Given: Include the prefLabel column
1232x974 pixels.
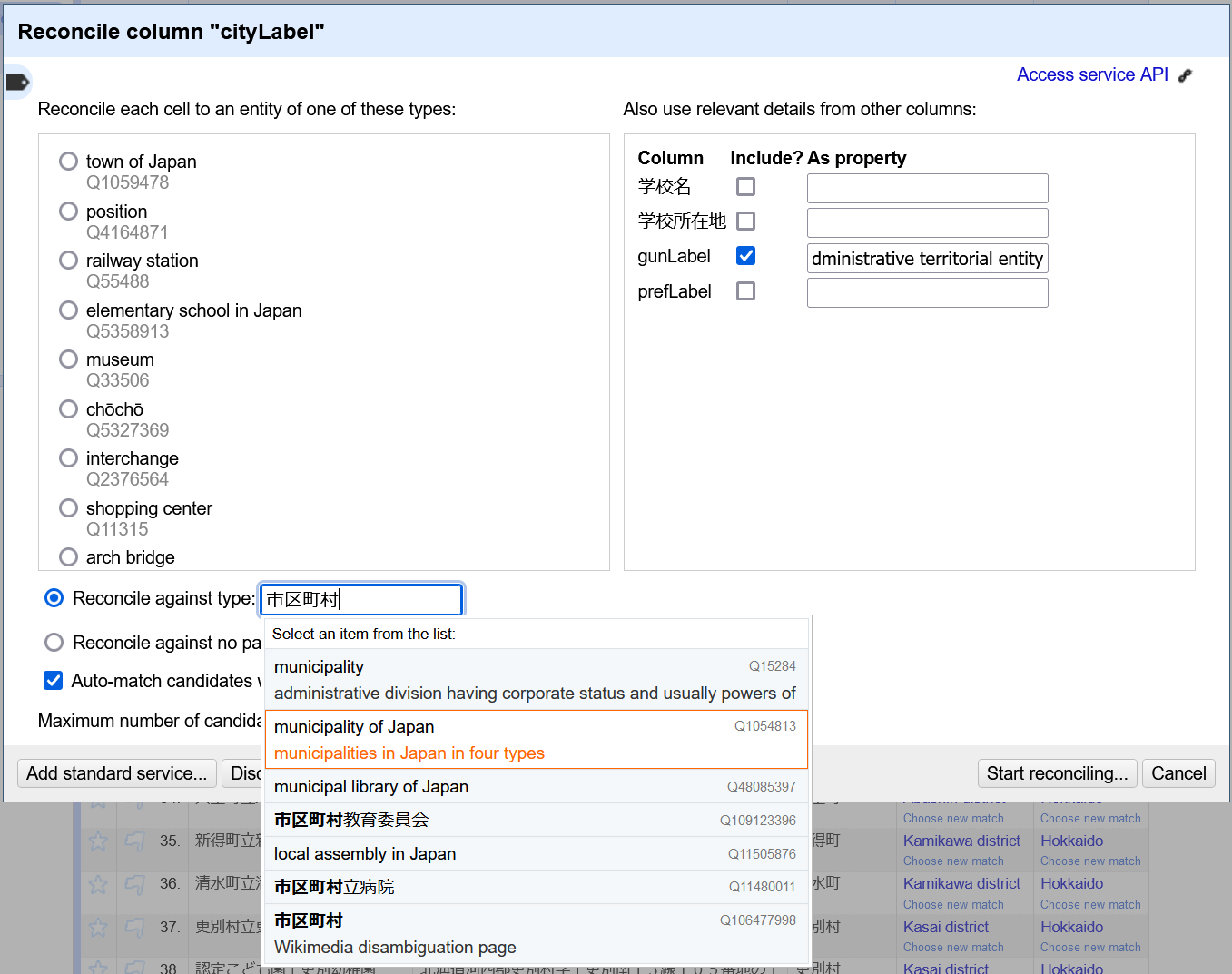Looking at the screenshot, I should pos(745,291).
